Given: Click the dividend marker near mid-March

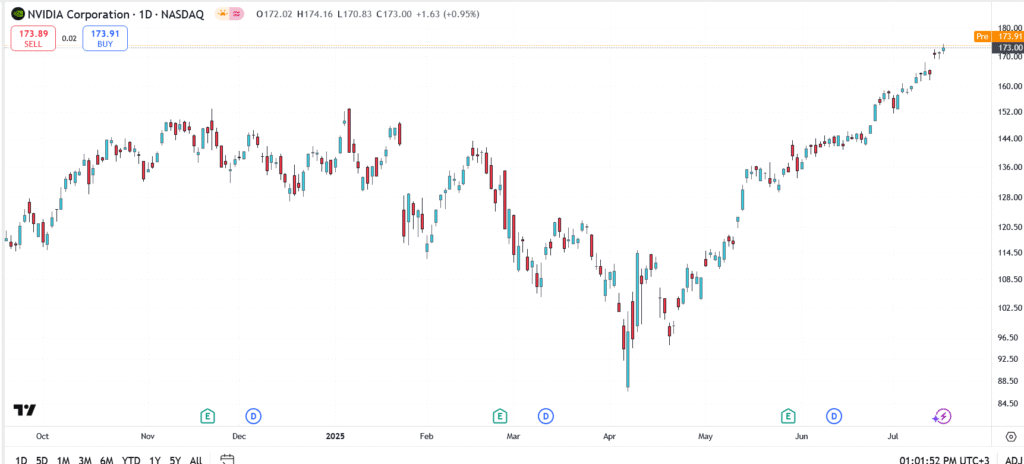Looking at the screenshot, I should pyautogui.click(x=545, y=415).
